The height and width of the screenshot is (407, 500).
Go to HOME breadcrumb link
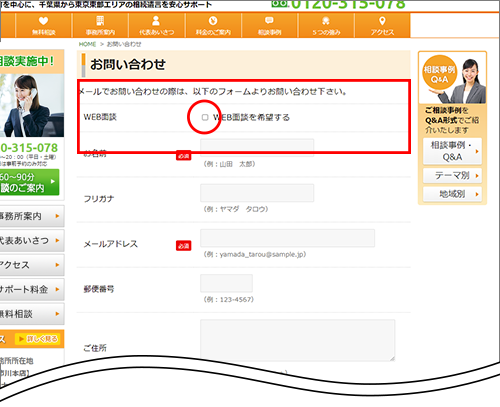[x=87, y=44]
